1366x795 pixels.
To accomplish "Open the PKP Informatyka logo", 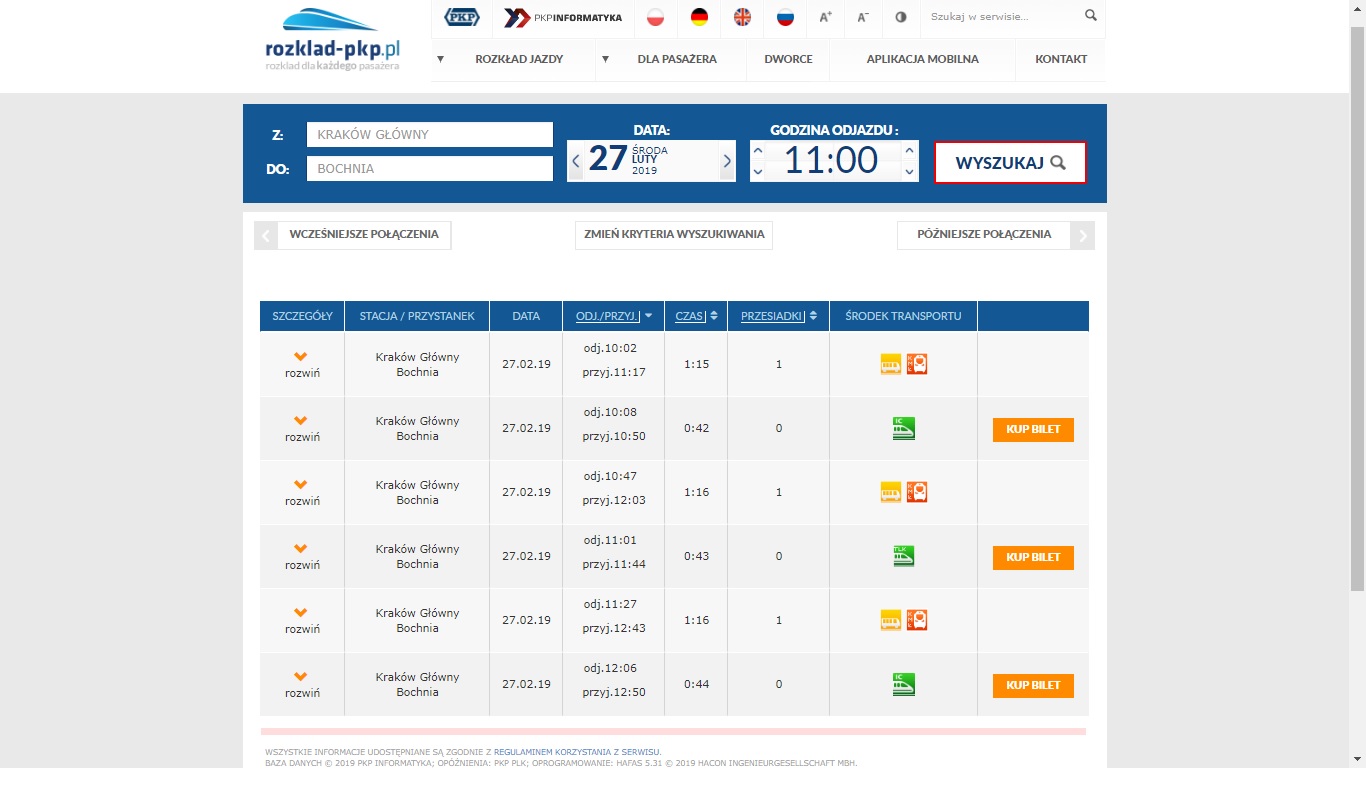I will pos(565,17).
